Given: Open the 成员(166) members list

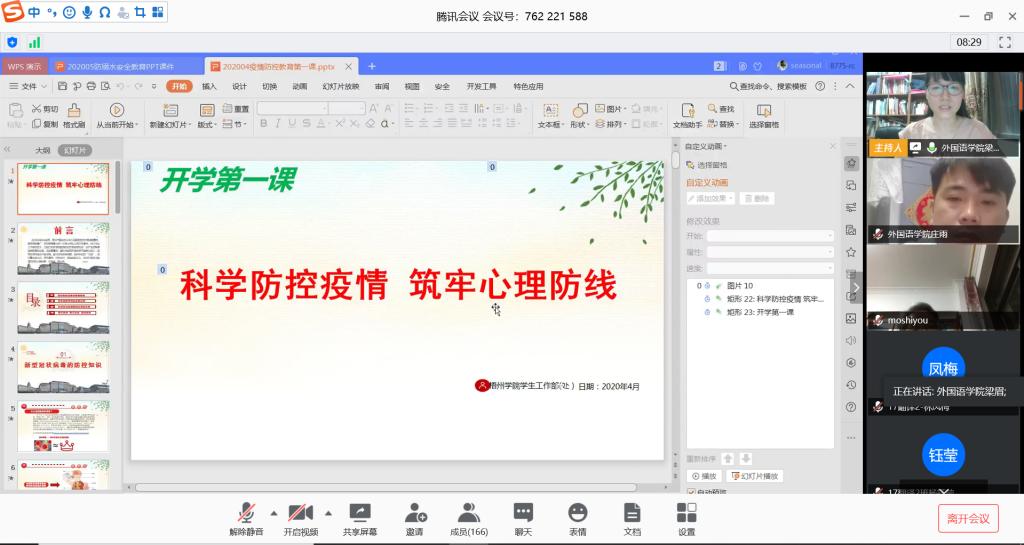Looking at the screenshot, I should (469, 519).
